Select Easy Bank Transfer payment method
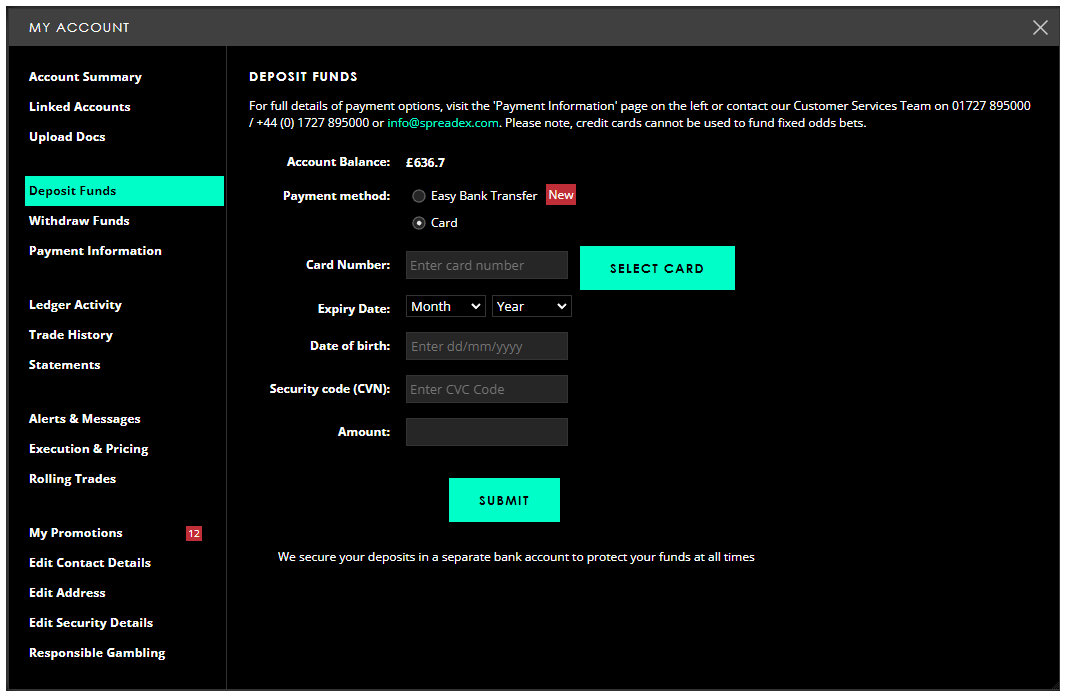Screen dimensions: 1067x697 (419, 196)
